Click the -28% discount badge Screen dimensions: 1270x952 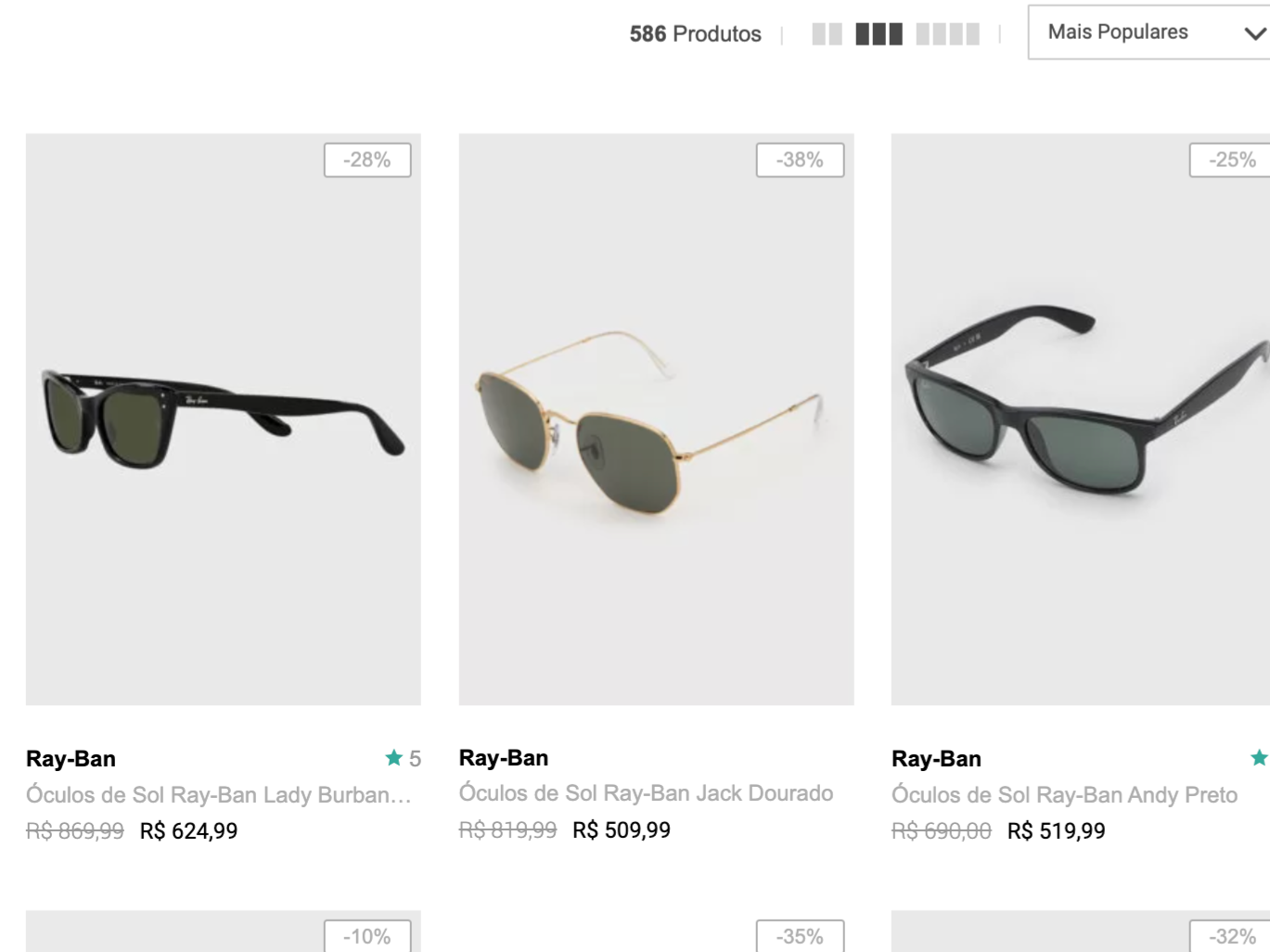367,160
